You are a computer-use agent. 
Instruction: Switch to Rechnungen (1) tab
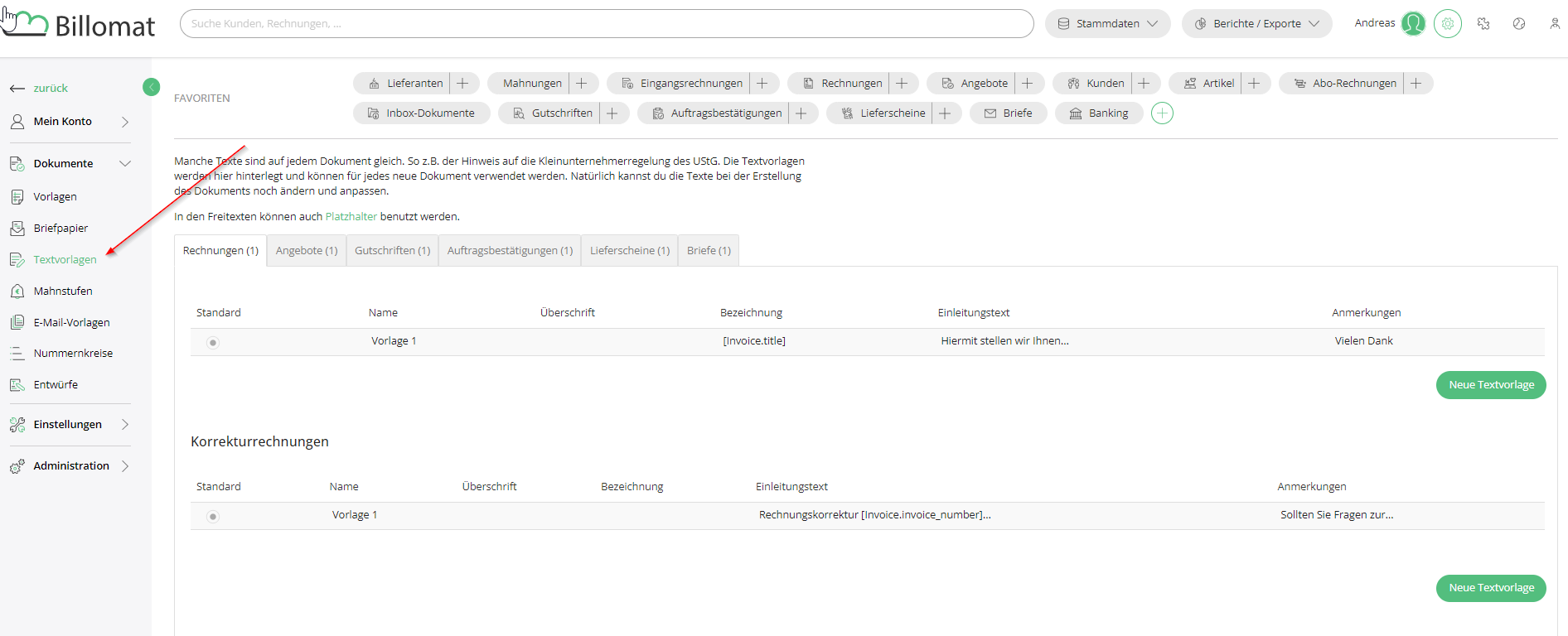pos(220,251)
